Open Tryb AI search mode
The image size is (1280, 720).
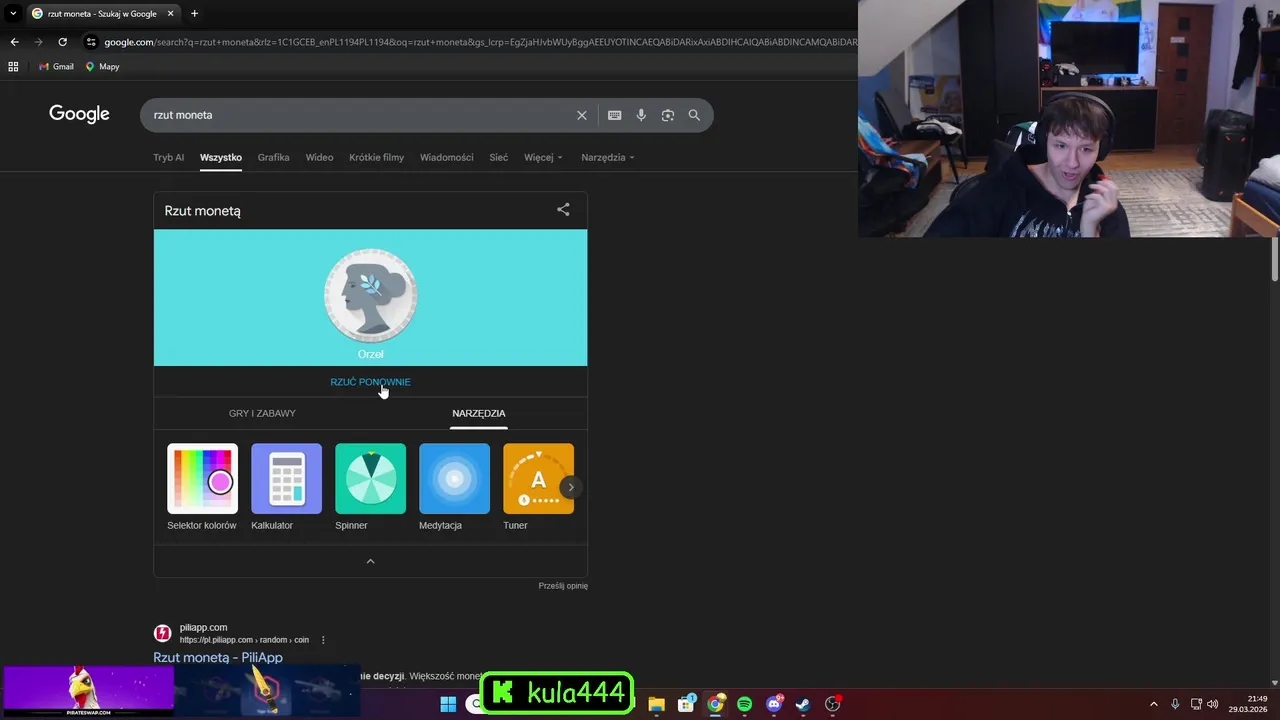pyautogui.click(x=168, y=157)
